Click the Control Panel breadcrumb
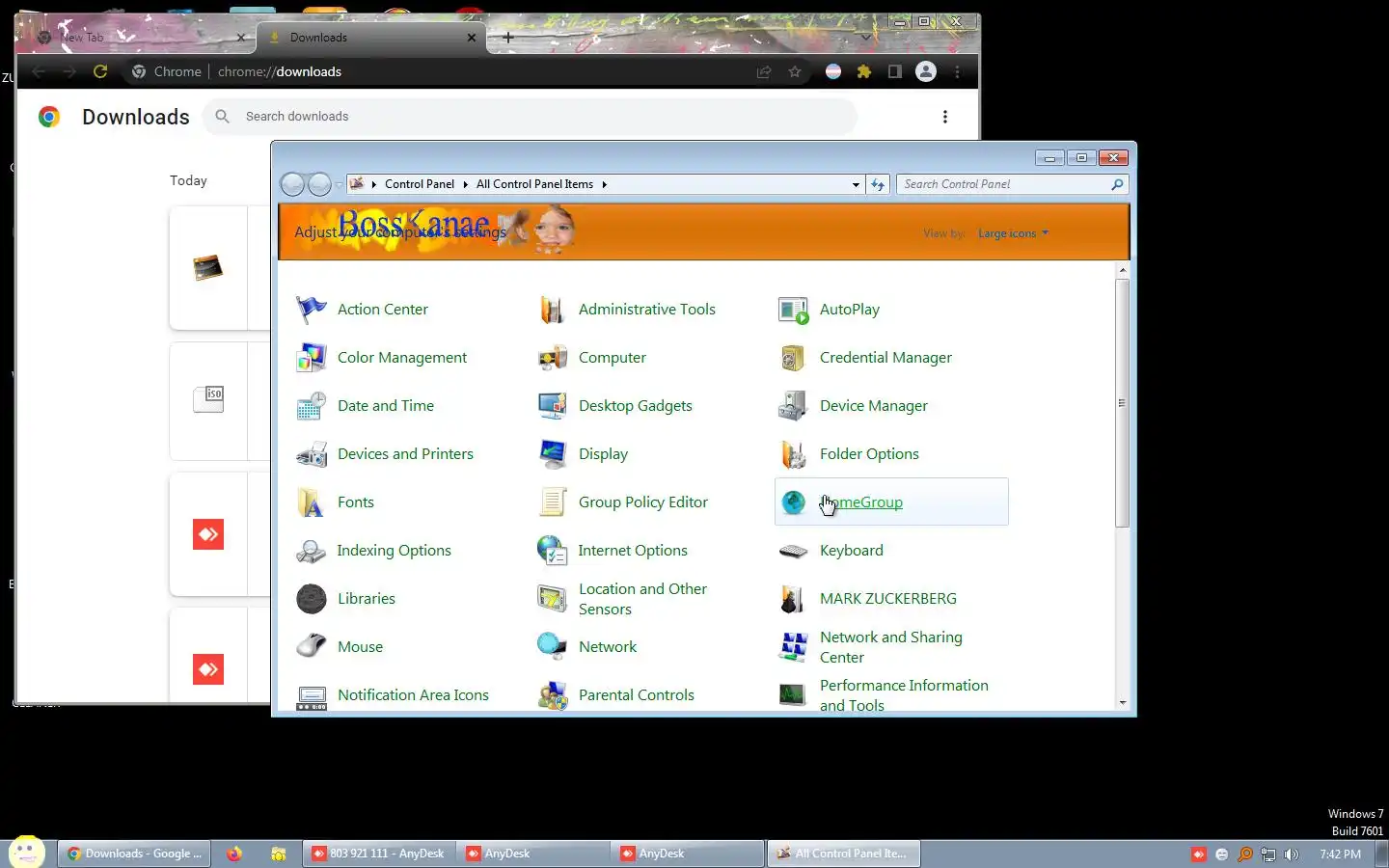This screenshot has height=868, width=1389. point(419,184)
